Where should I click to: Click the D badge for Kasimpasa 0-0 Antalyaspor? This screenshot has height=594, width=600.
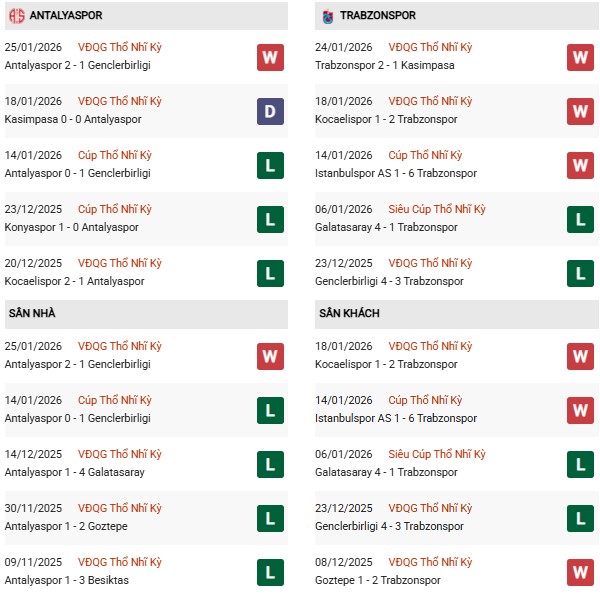tap(270, 111)
